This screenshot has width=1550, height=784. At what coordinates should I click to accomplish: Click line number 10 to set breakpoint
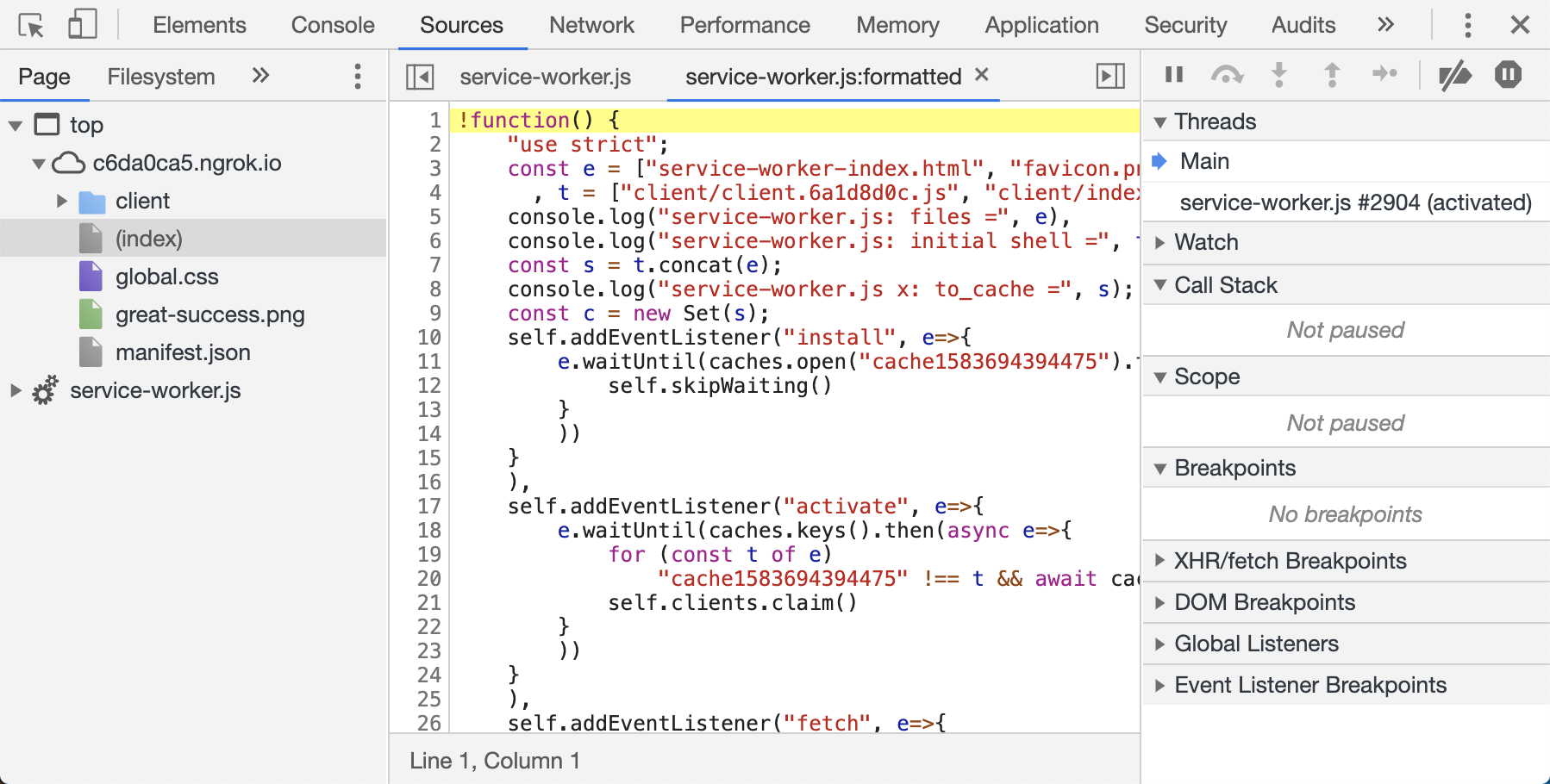click(428, 337)
